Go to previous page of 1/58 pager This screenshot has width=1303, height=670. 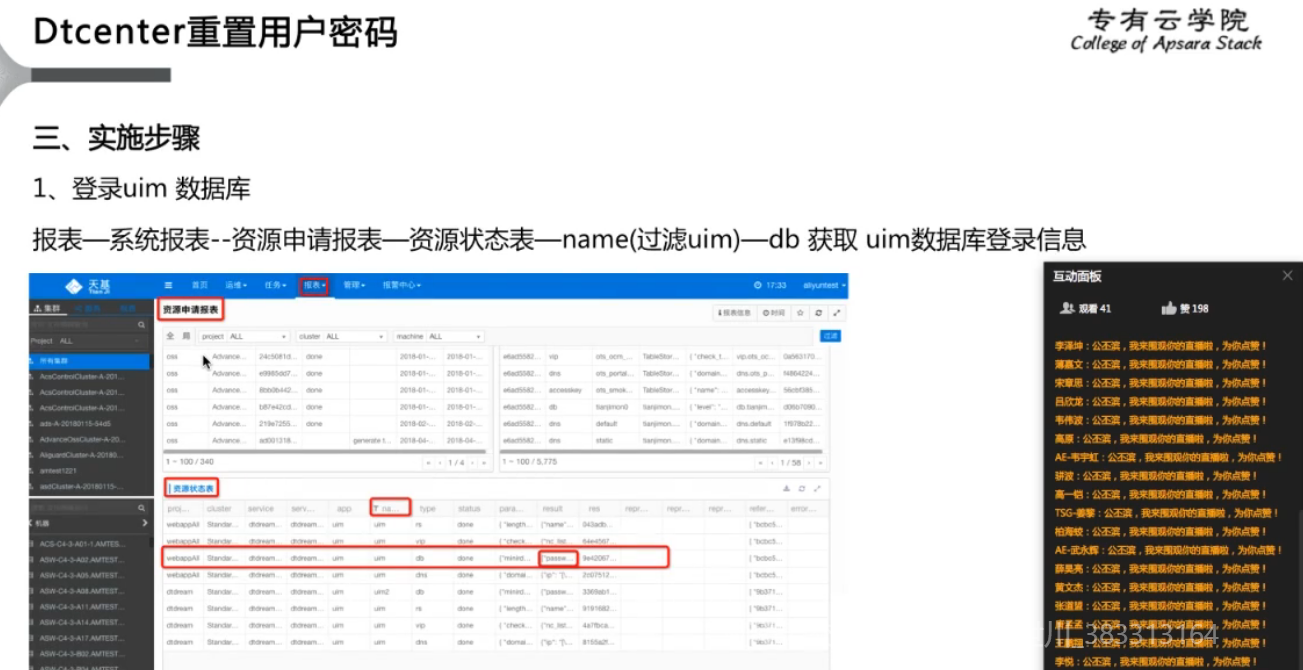coord(771,463)
